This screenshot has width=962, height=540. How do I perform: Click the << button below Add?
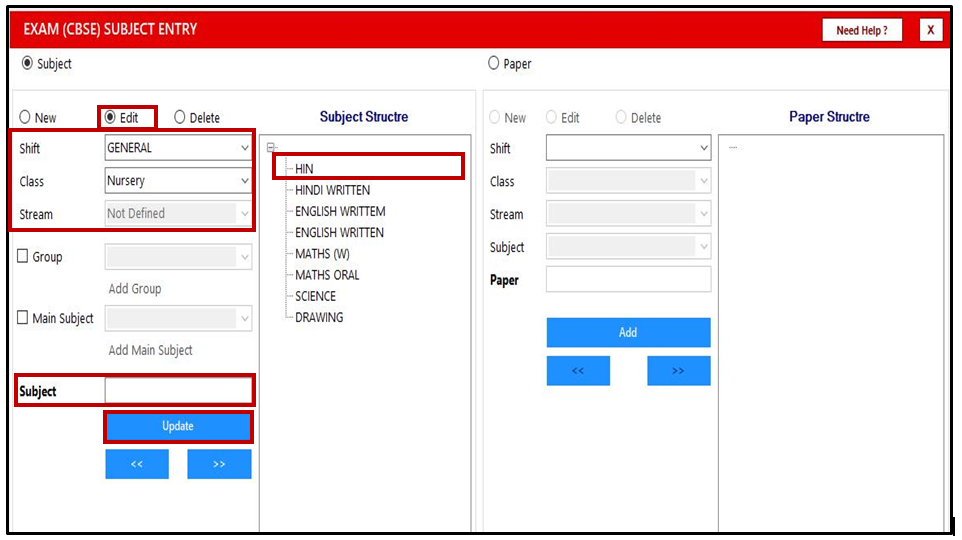578,371
